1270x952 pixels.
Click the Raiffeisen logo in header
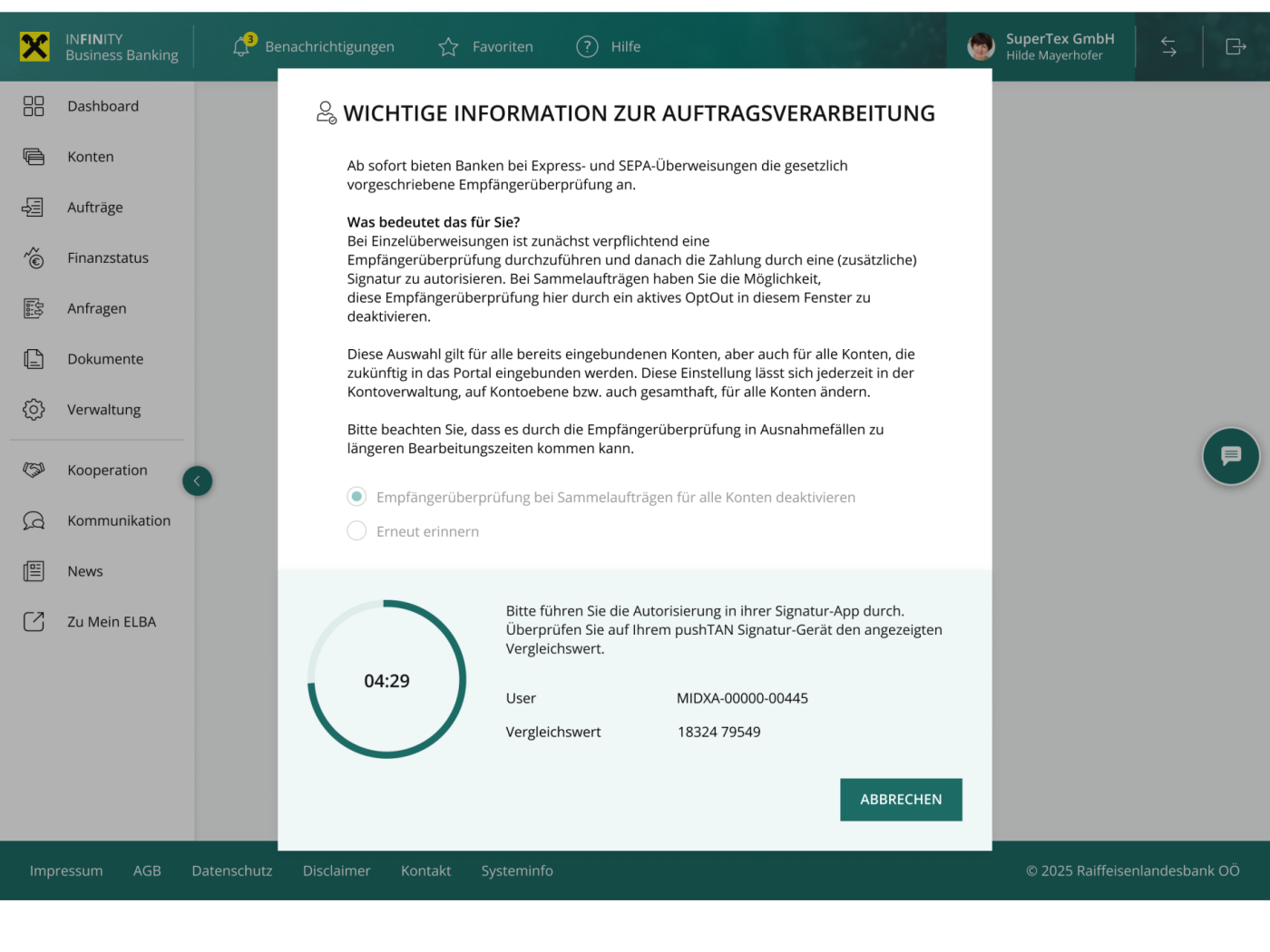[34, 46]
